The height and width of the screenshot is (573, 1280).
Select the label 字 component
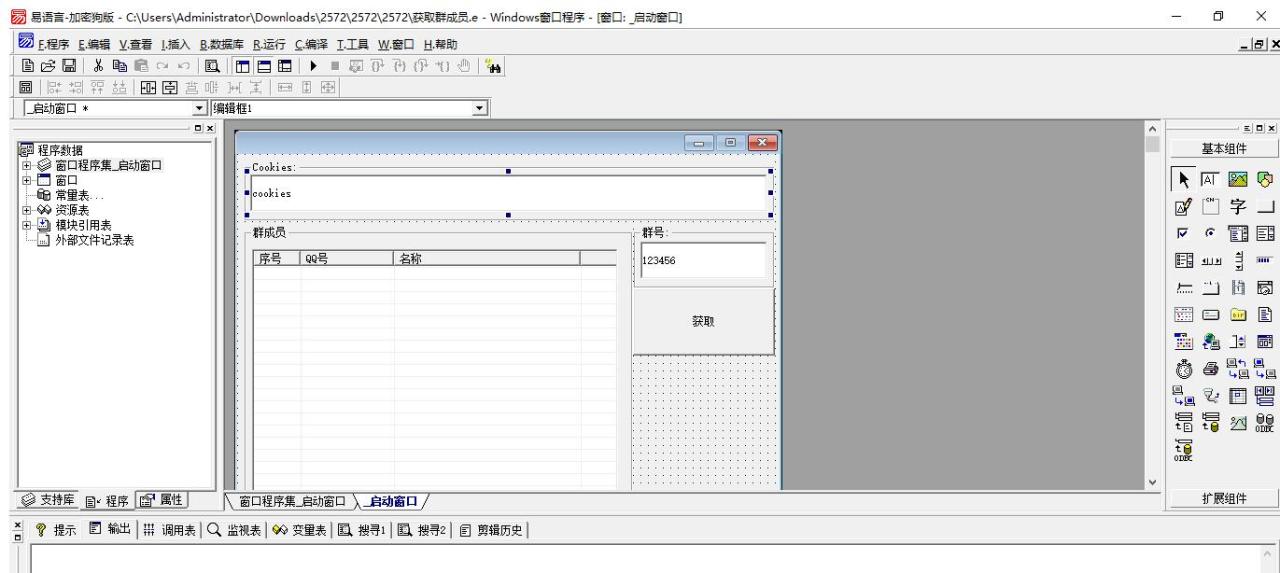(x=1238, y=207)
